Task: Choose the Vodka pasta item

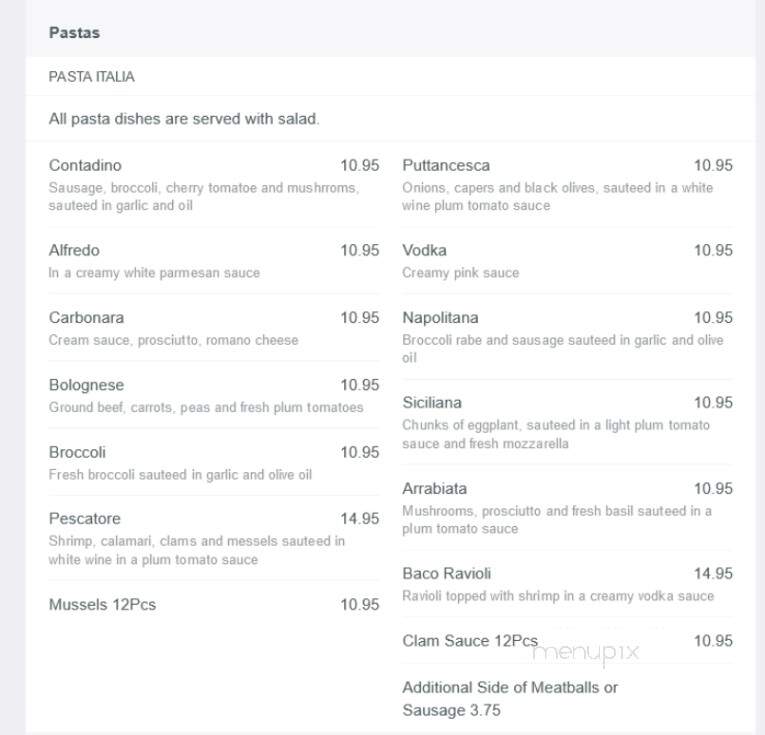Action: click(424, 250)
